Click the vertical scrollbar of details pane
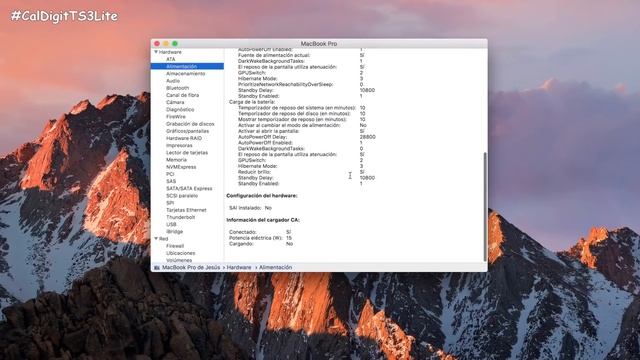Image resolution: width=640 pixels, height=360 pixels. pos(485,206)
